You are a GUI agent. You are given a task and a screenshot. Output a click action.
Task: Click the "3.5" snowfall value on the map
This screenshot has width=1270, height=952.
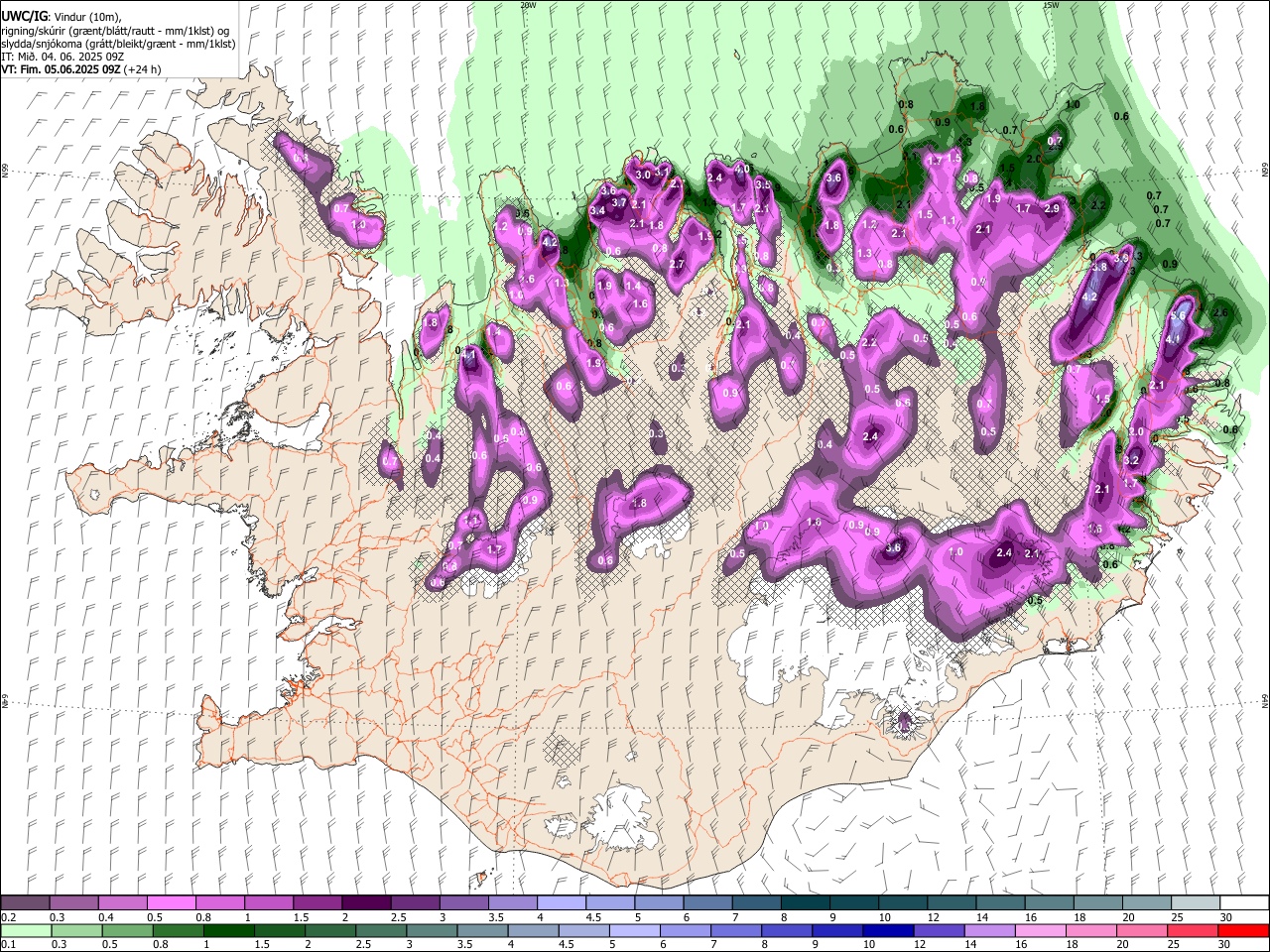click(x=763, y=185)
